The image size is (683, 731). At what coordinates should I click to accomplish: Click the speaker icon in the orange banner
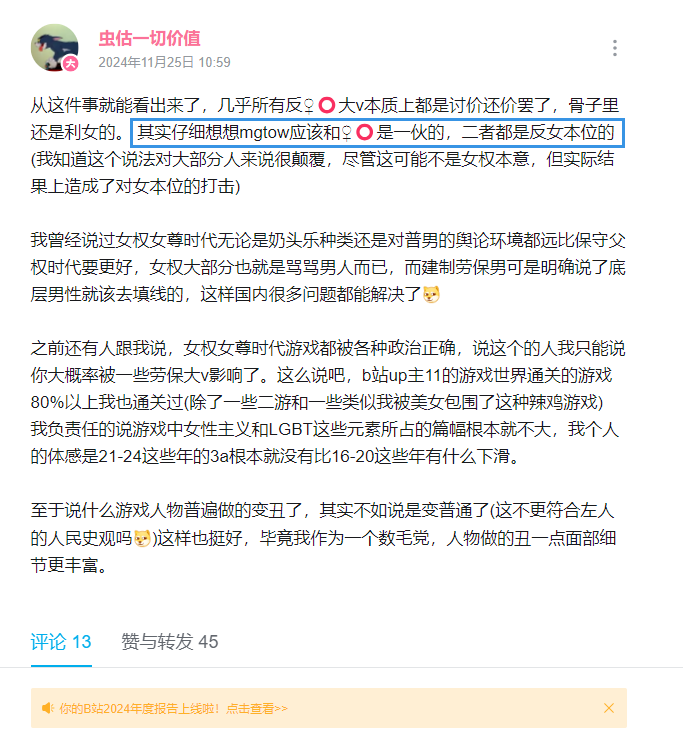[x=48, y=708]
